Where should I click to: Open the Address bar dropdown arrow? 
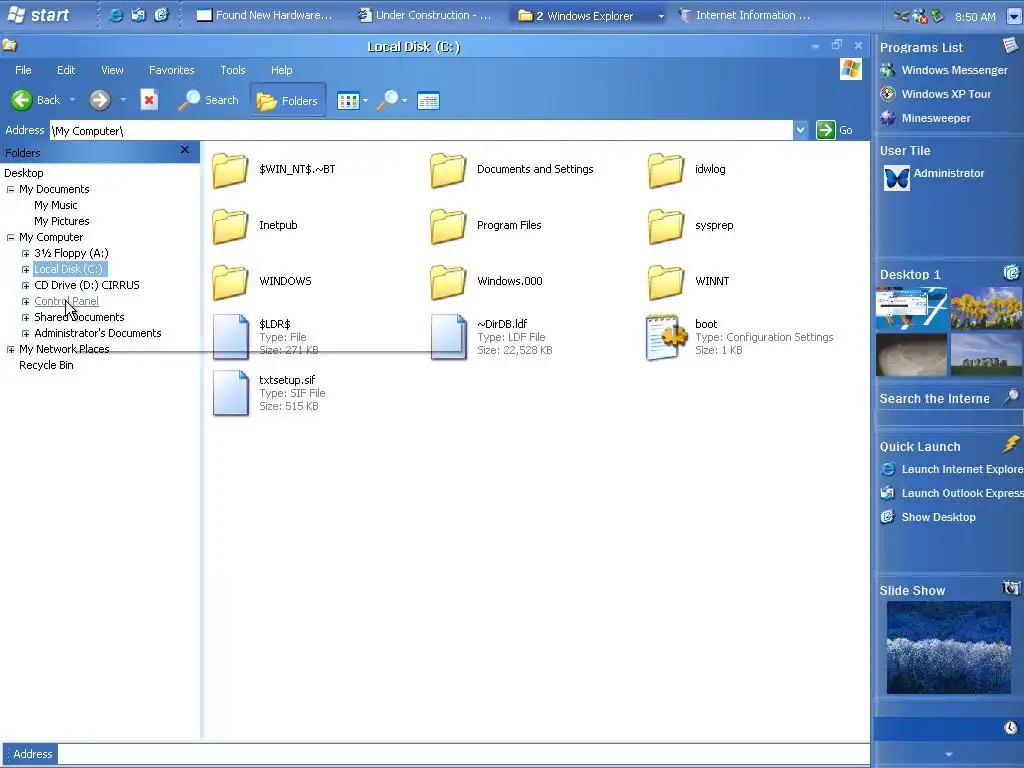801,130
